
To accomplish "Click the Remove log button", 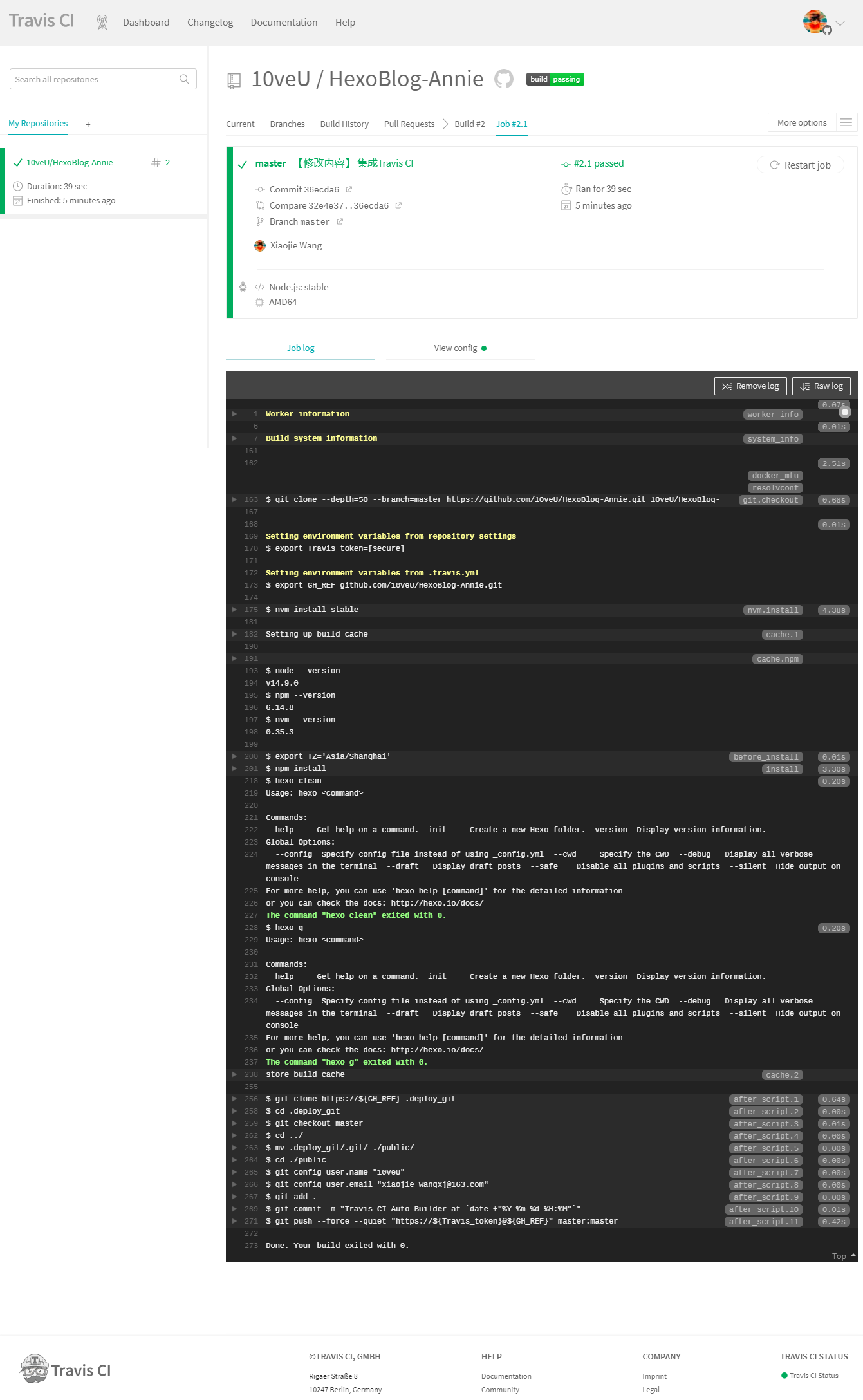I will click(x=750, y=386).
